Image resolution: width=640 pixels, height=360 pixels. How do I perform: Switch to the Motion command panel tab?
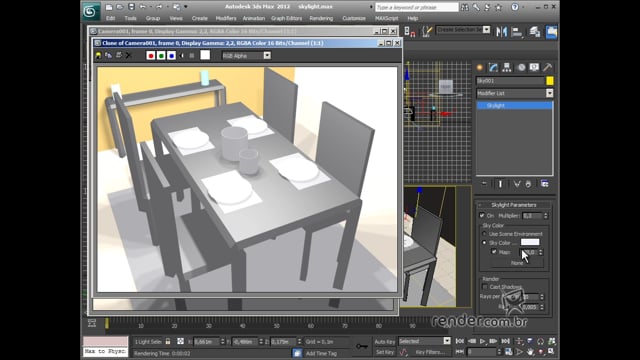[521, 67]
